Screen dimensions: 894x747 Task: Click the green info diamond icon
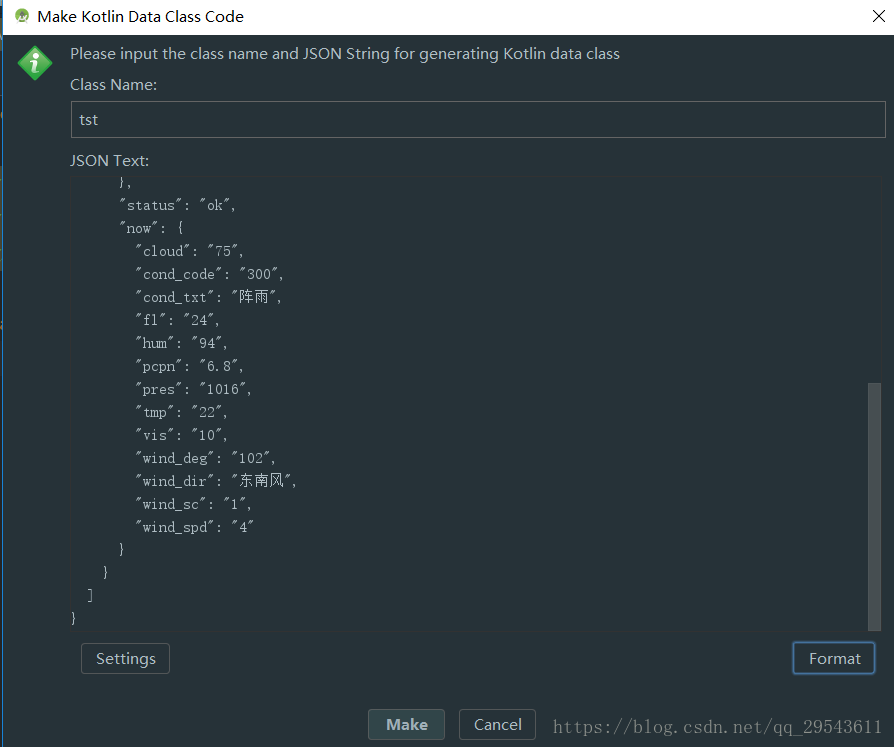point(35,63)
